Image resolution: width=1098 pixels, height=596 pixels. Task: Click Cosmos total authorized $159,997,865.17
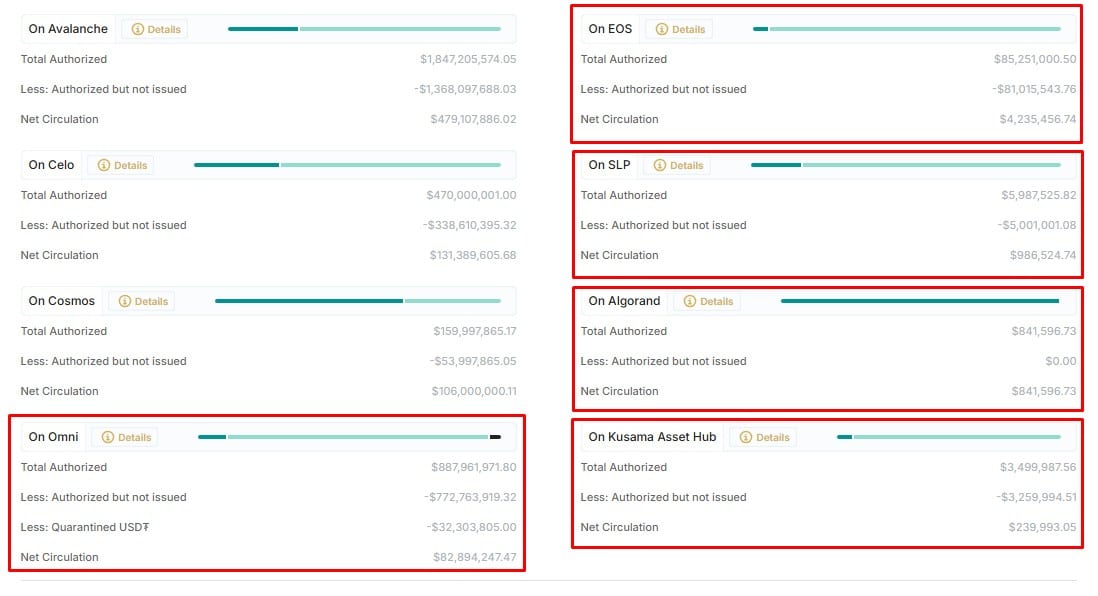click(475, 331)
